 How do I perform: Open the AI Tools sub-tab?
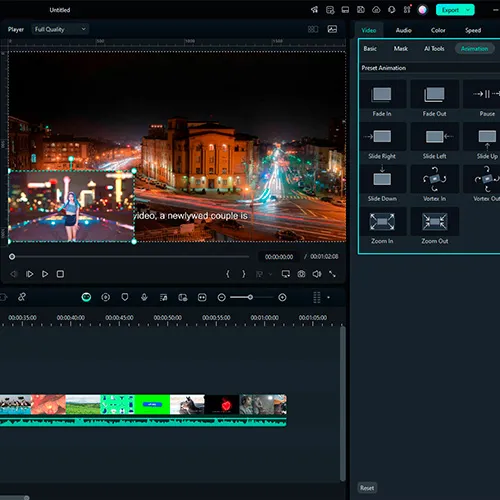(x=434, y=49)
